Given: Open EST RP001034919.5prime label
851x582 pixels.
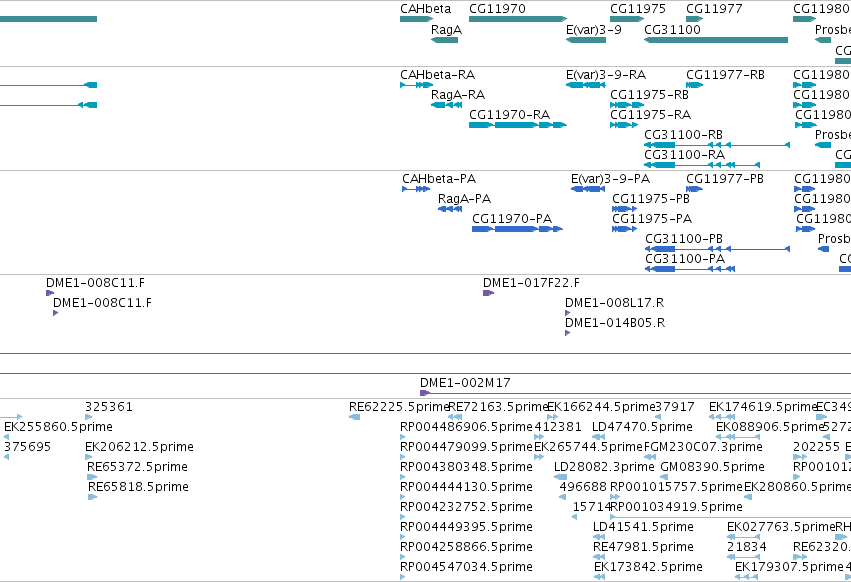Looking at the screenshot, I should [676, 508].
